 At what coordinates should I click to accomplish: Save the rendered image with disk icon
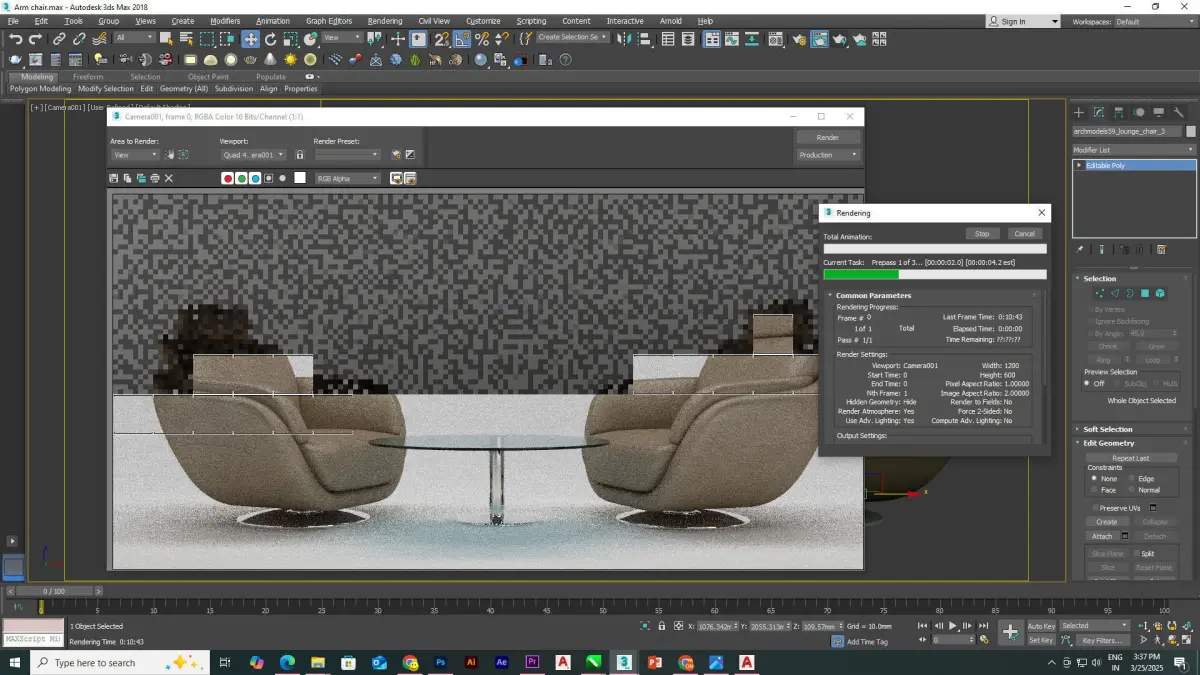113,178
